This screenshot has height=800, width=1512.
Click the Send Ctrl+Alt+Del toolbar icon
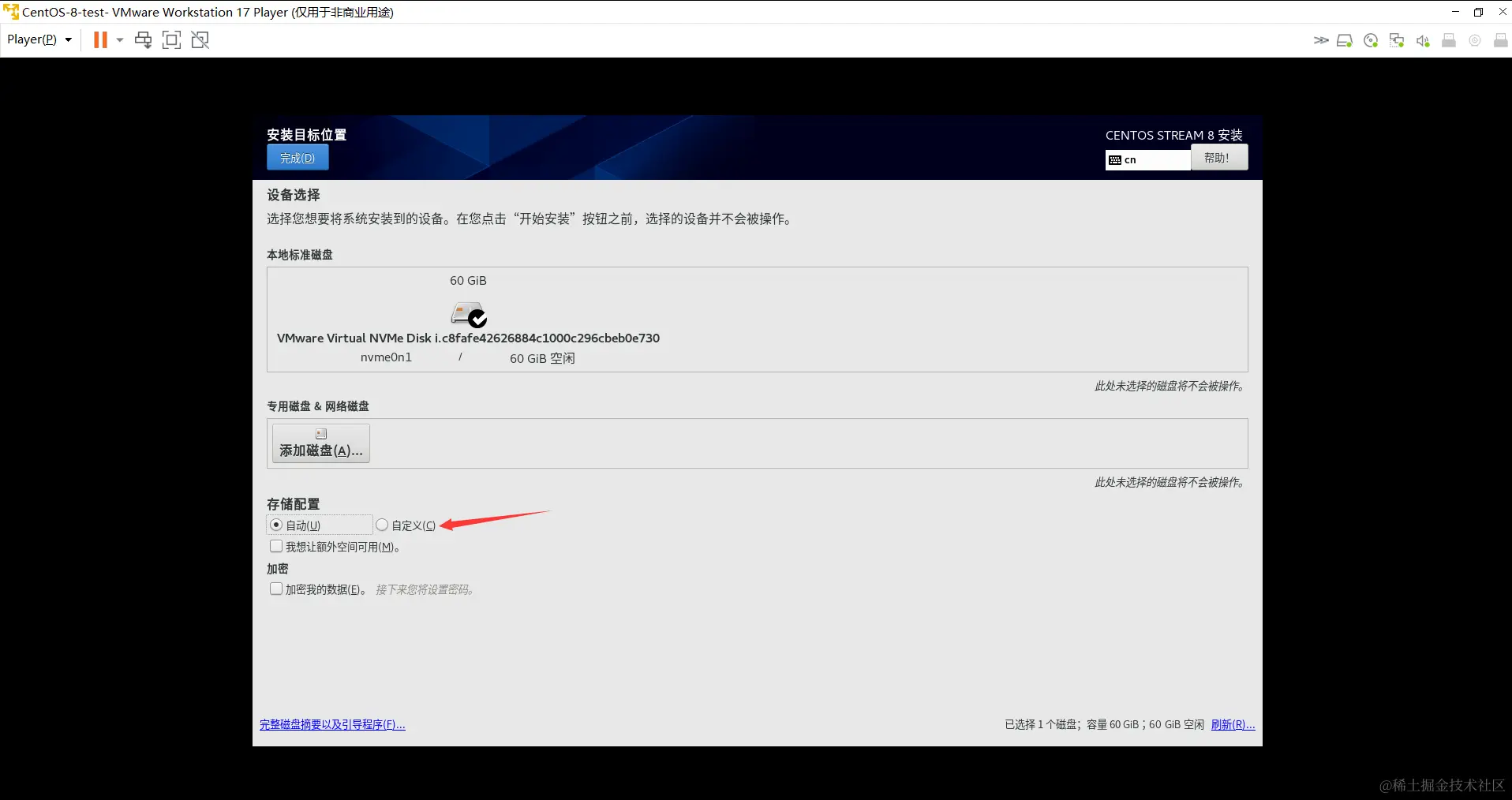(x=143, y=39)
